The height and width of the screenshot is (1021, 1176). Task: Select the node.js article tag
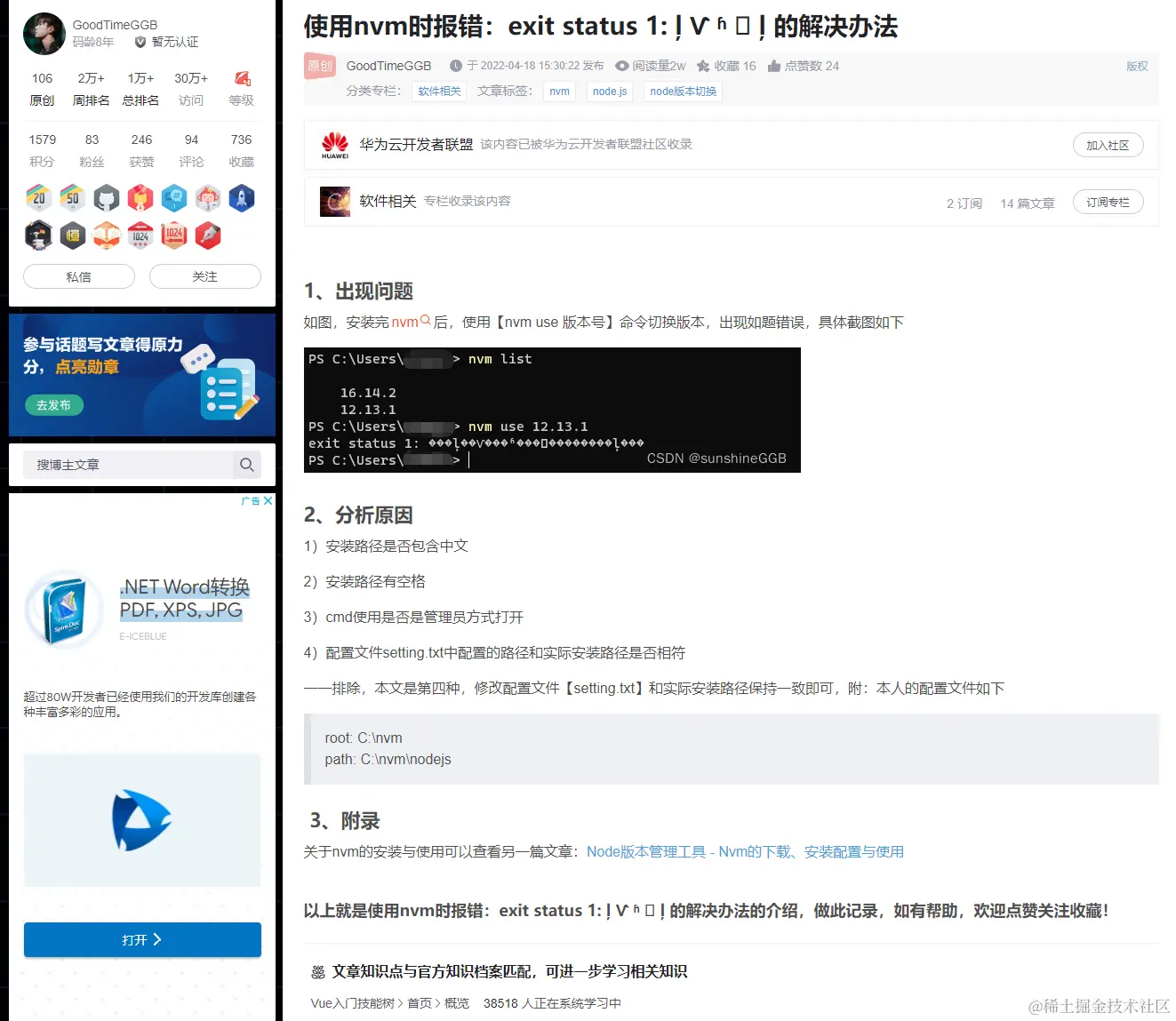(610, 92)
